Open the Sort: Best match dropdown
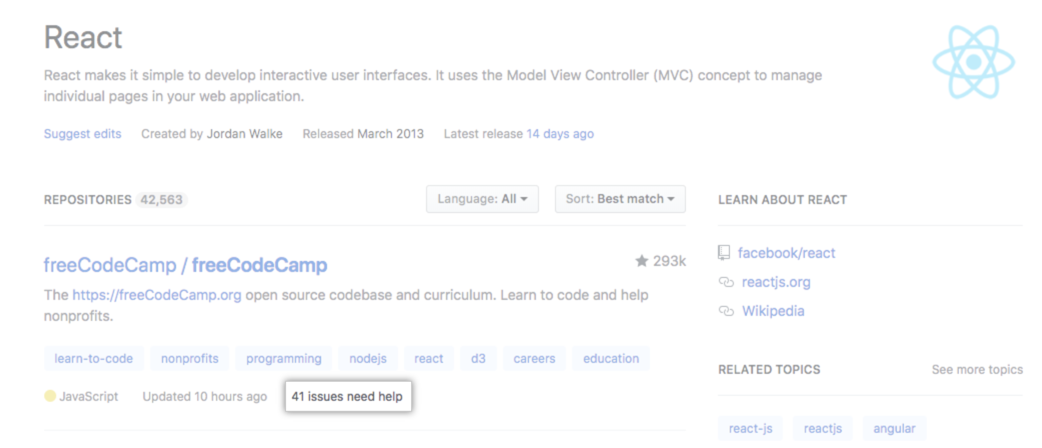Image resolution: width=1042 pixels, height=448 pixels. coord(620,199)
